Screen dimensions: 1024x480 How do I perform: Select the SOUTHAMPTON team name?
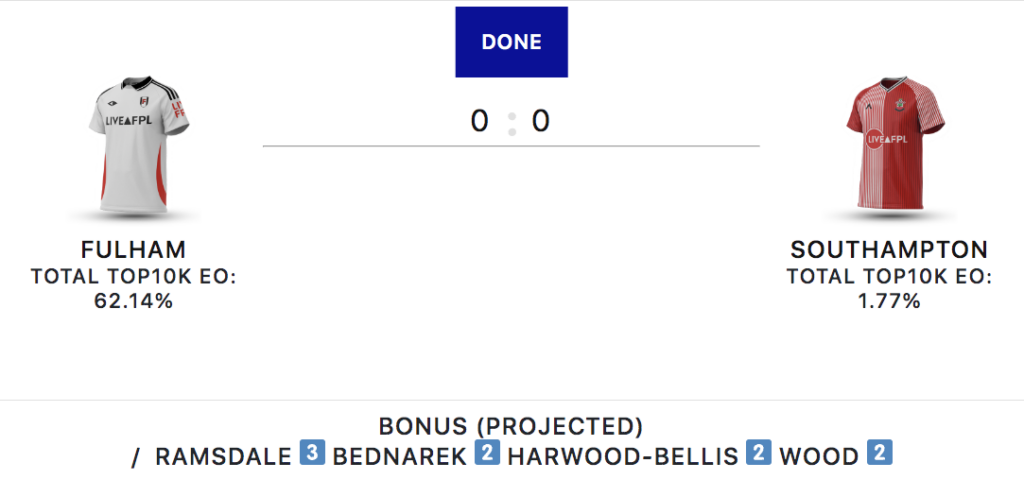(889, 250)
